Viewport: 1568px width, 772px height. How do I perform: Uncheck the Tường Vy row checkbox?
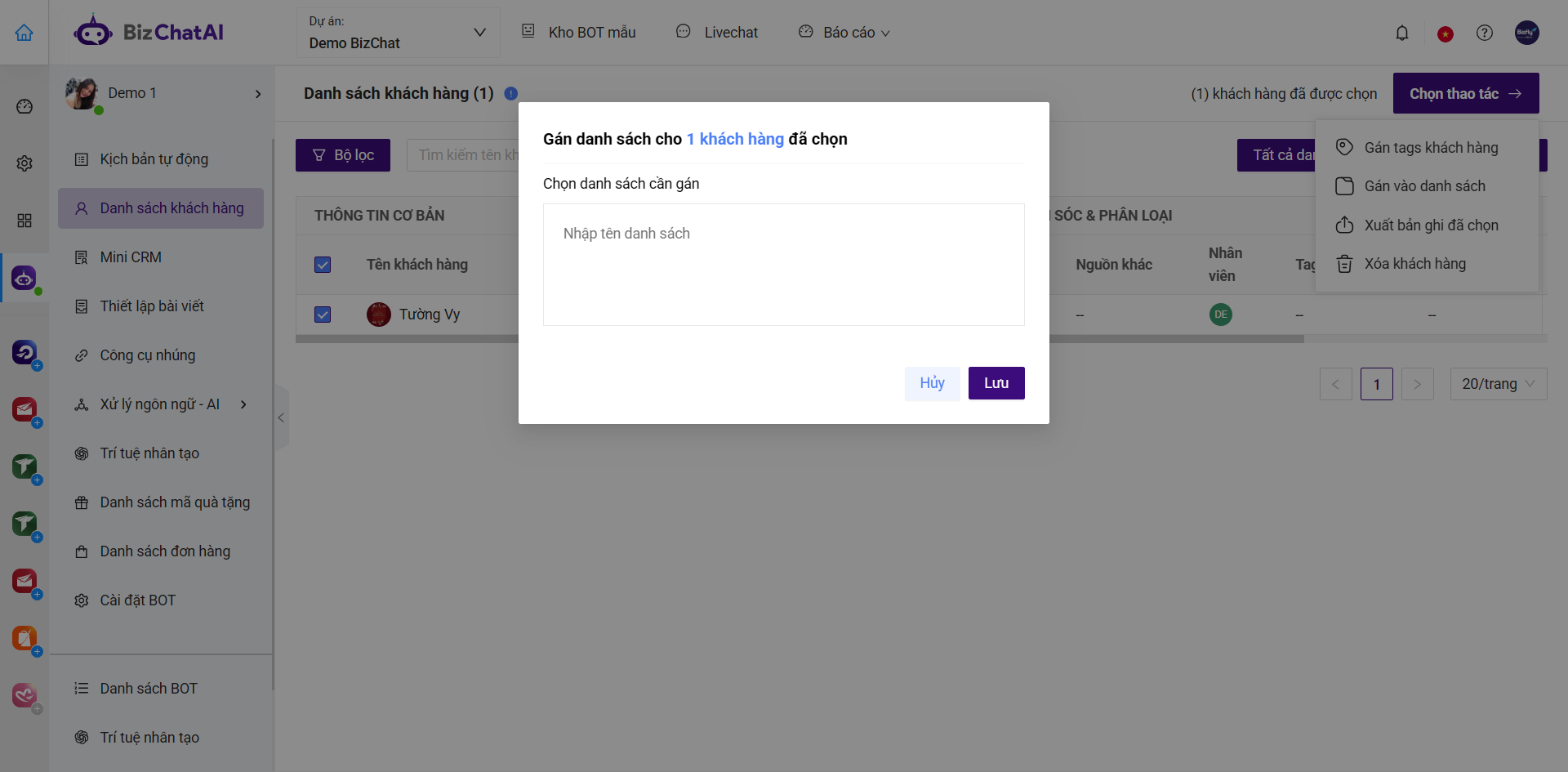[323, 315]
